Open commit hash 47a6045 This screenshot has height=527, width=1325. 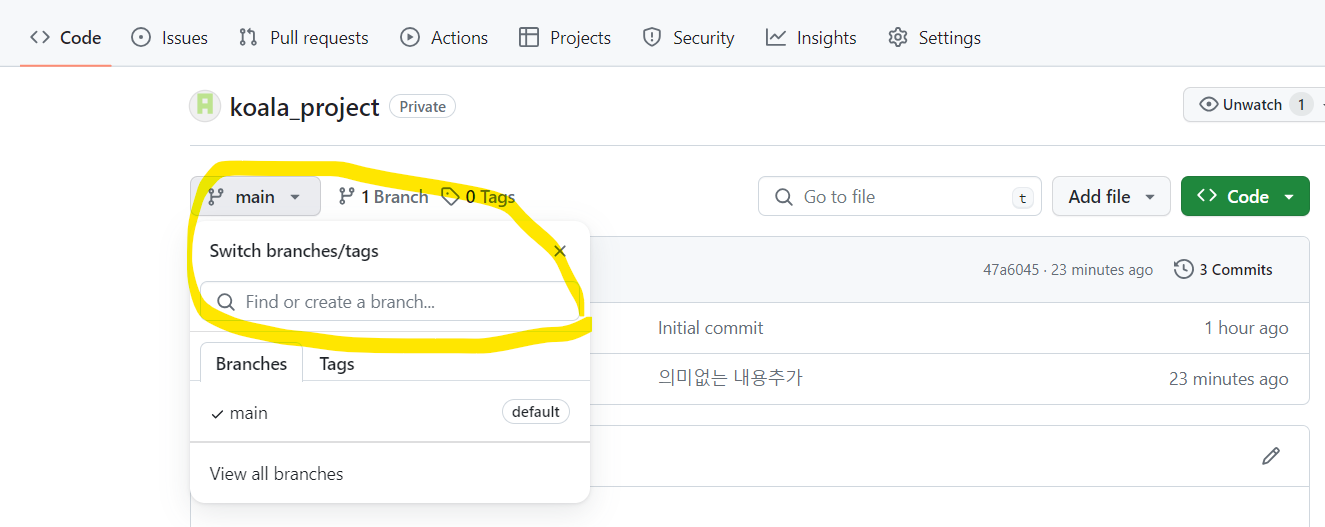[x=1011, y=270]
